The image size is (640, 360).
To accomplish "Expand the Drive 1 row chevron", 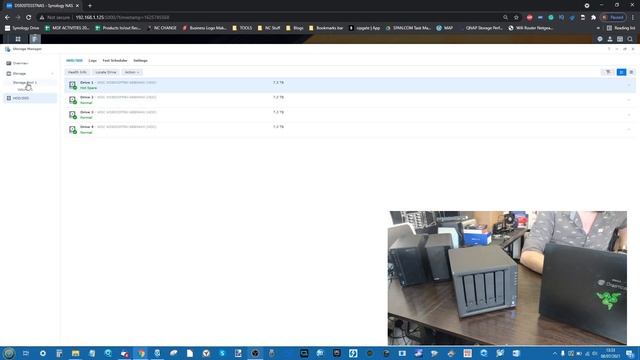I will click(629, 85).
